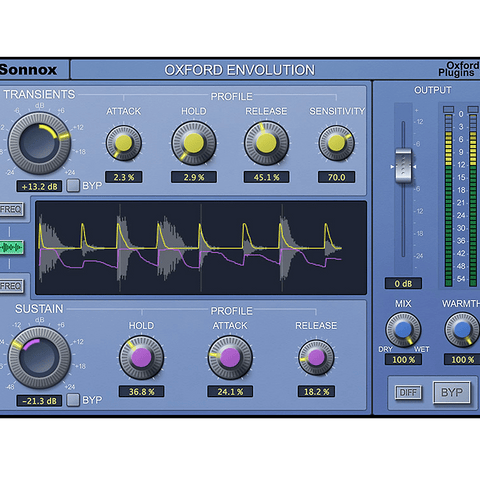Click the lower FREQ button

pos(11,286)
